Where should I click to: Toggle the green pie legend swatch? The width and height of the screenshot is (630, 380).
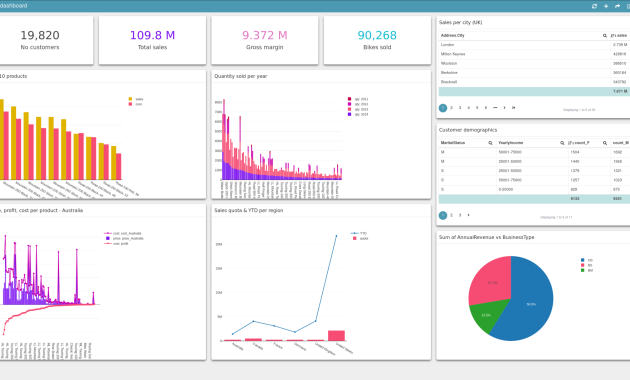point(583,270)
